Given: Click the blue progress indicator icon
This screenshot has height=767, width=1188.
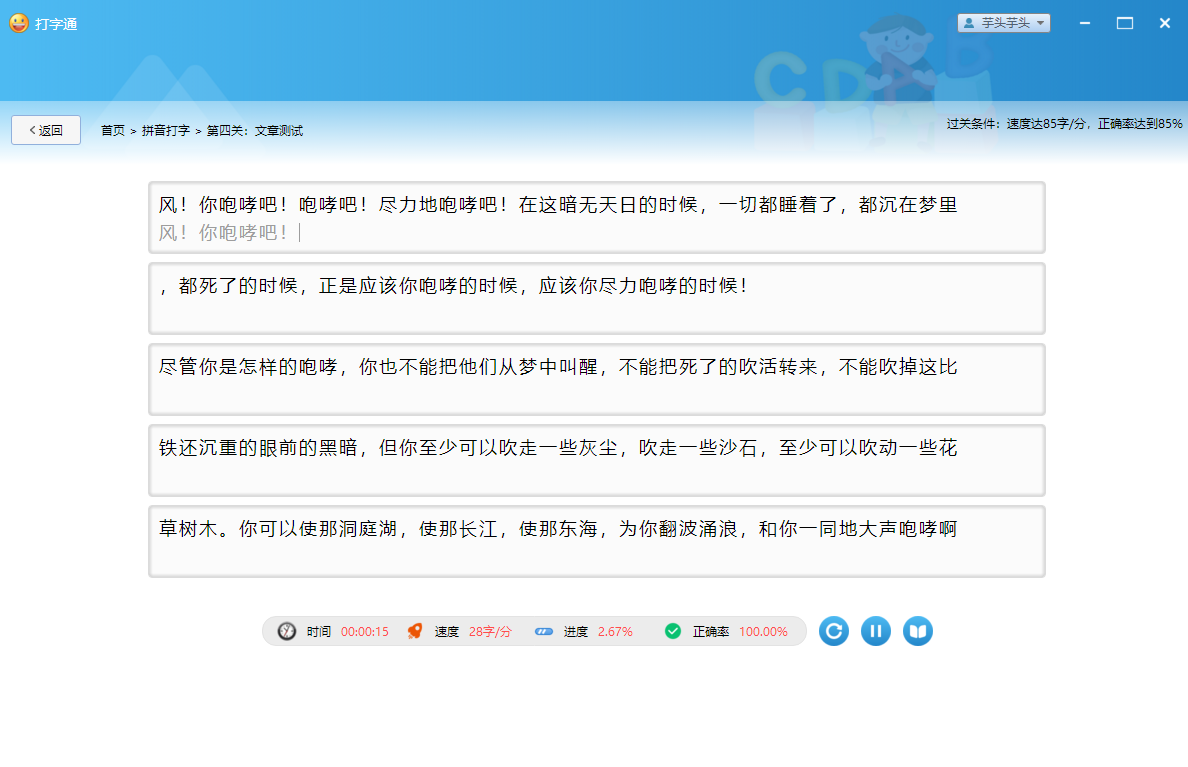Looking at the screenshot, I should 544,631.
